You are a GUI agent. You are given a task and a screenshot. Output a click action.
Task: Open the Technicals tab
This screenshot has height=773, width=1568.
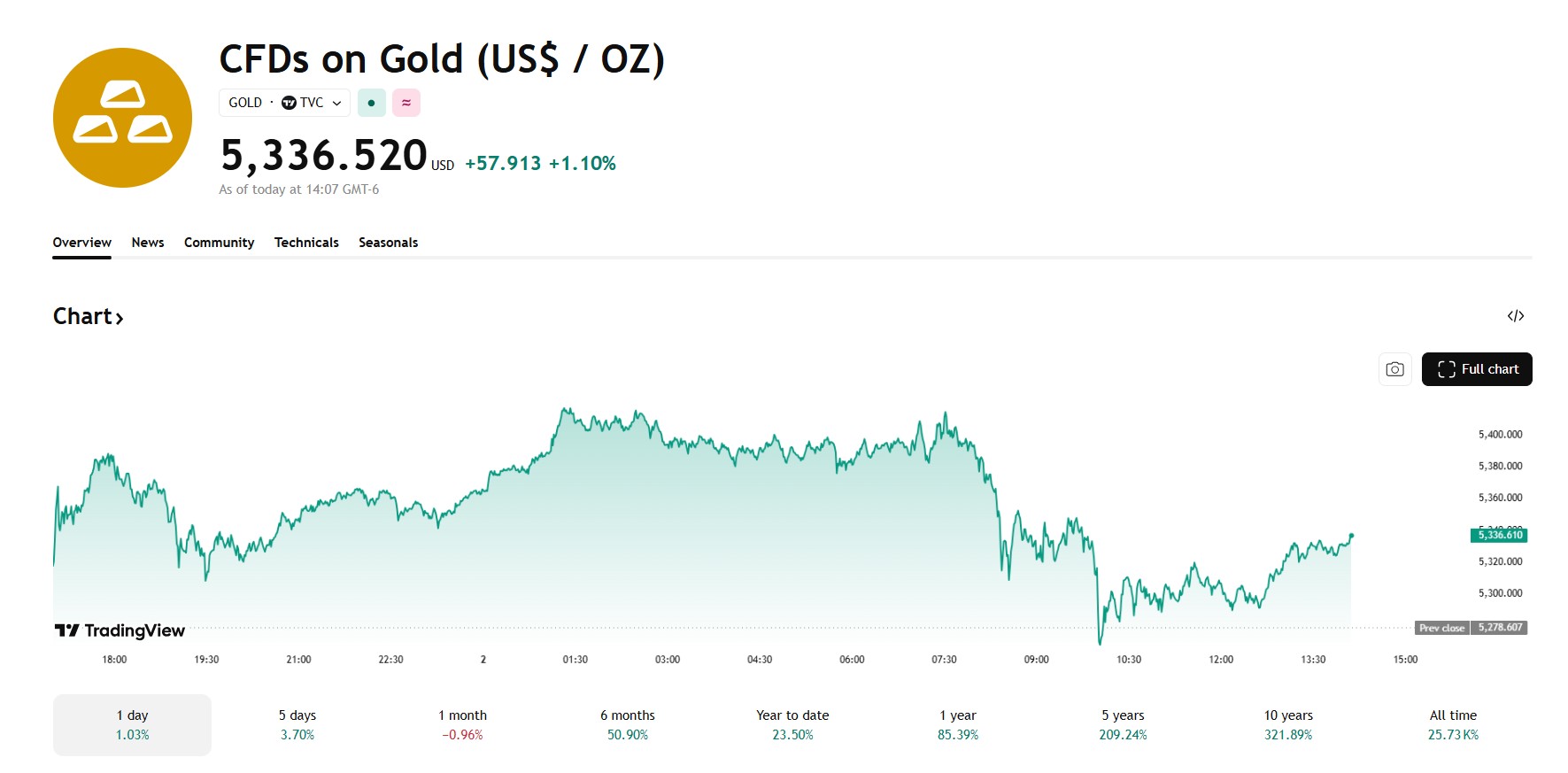[x=306, y=243]
